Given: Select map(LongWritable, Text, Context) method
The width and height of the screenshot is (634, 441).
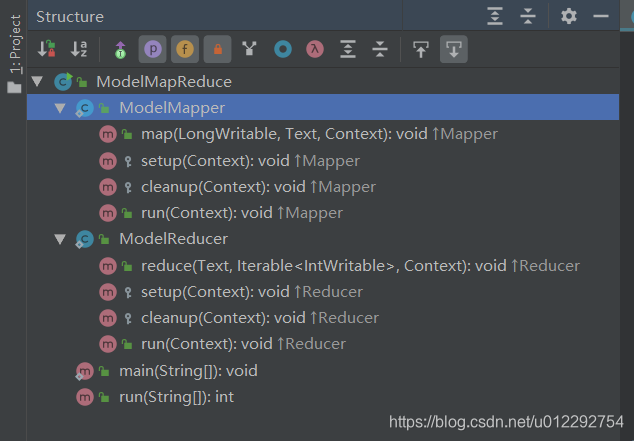Looking at the screenshot, I should [x=323, y=134].
